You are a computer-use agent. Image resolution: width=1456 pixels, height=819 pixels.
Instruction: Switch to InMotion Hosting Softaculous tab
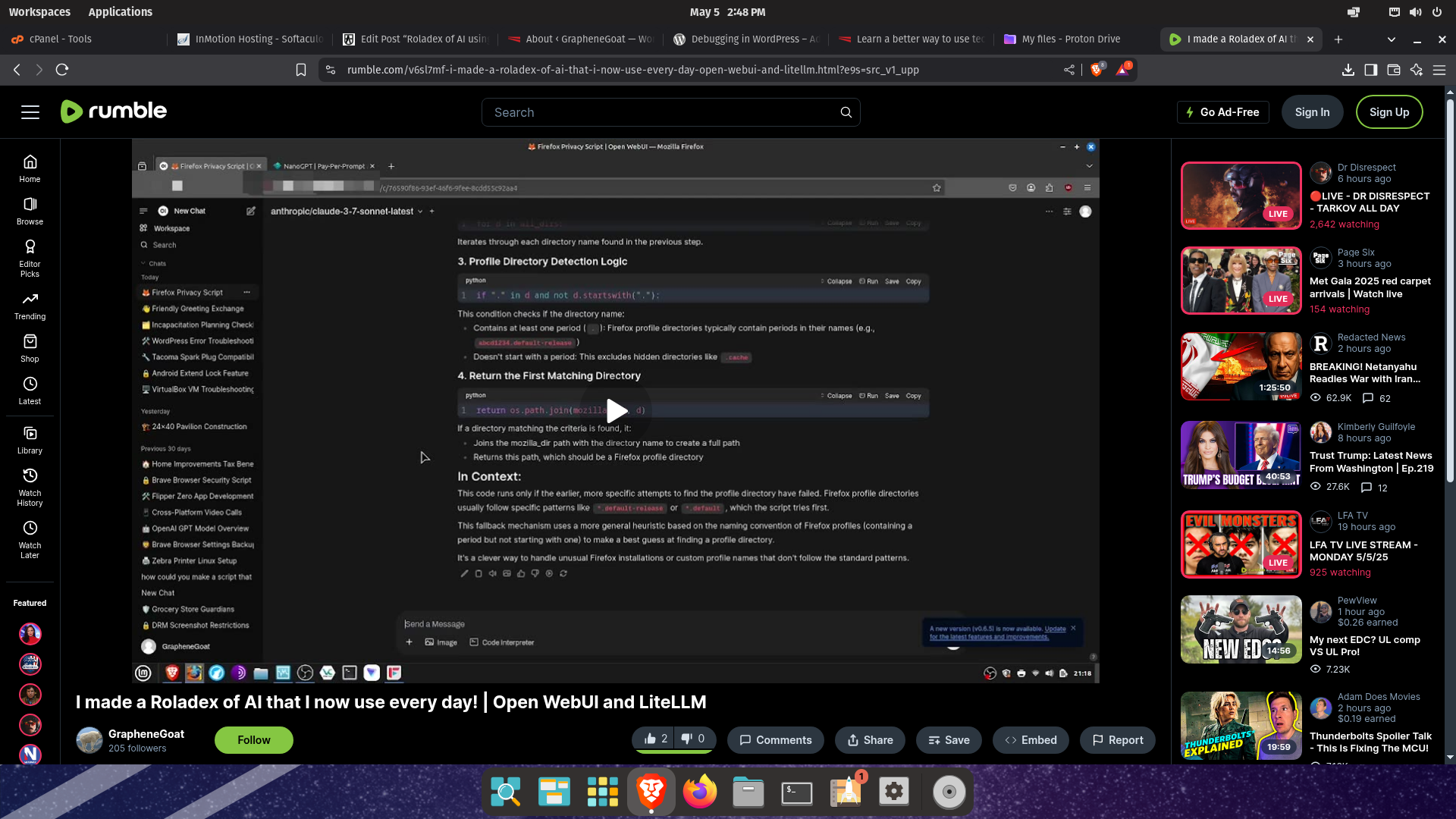(250, 39)
